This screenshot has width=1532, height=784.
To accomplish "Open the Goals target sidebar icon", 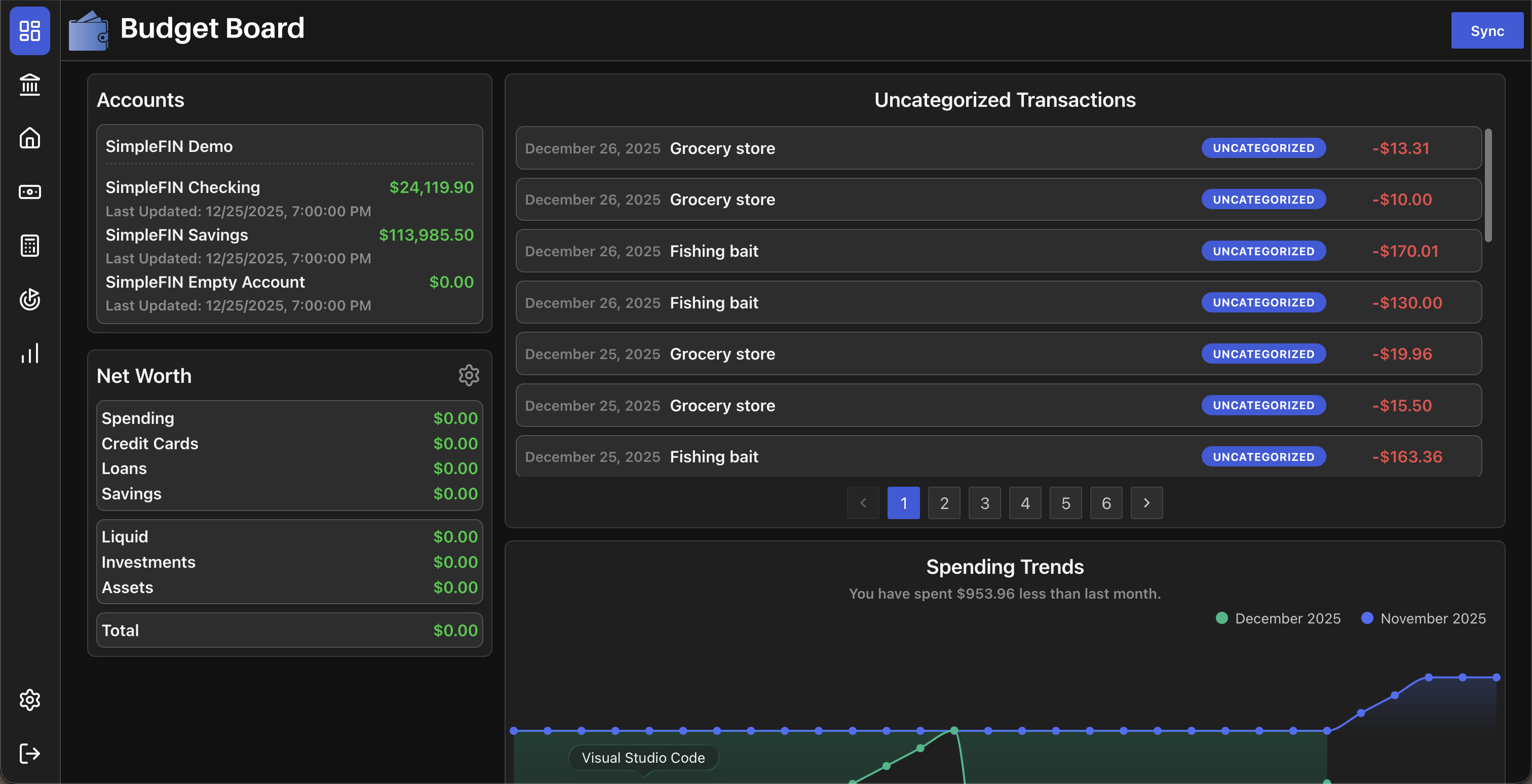I will tap(30, 299).
